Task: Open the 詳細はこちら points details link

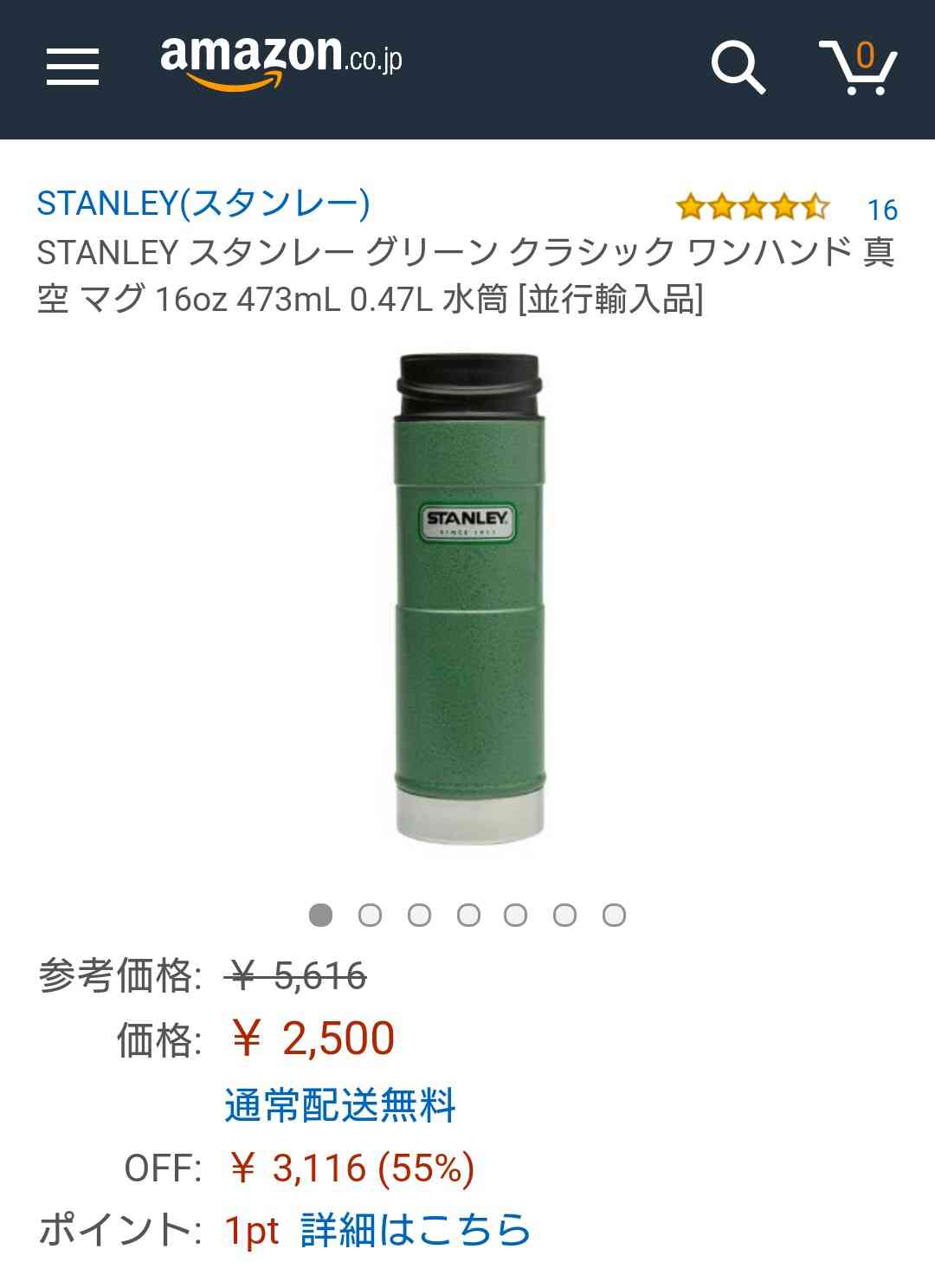Action: coord(416,1230)
